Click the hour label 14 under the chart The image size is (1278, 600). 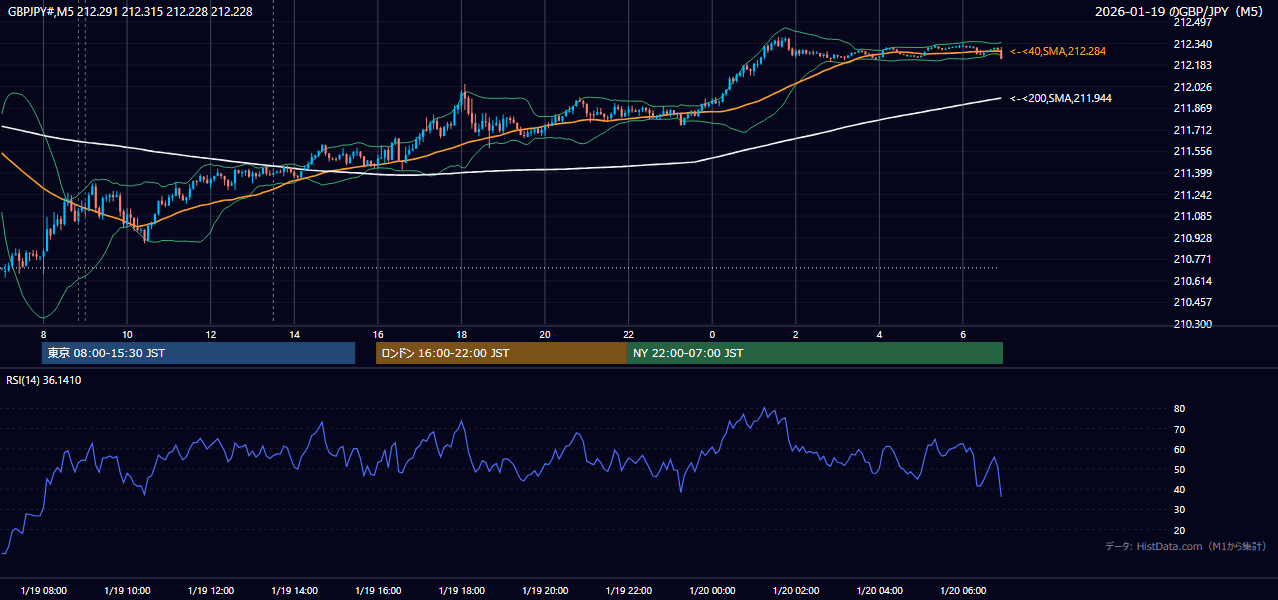pyautogui.click(x=294, y=334)
